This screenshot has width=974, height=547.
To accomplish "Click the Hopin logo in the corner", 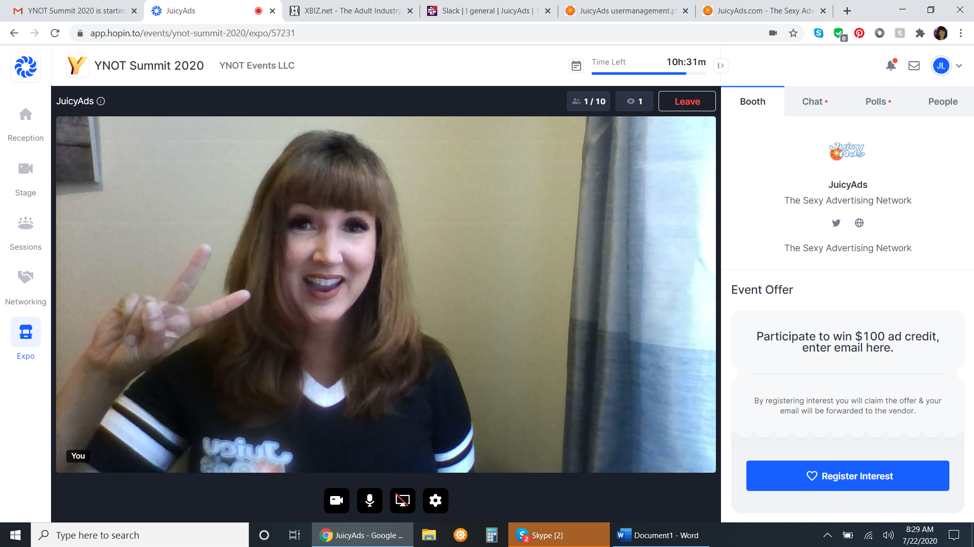I will click(x=25, y=66).
